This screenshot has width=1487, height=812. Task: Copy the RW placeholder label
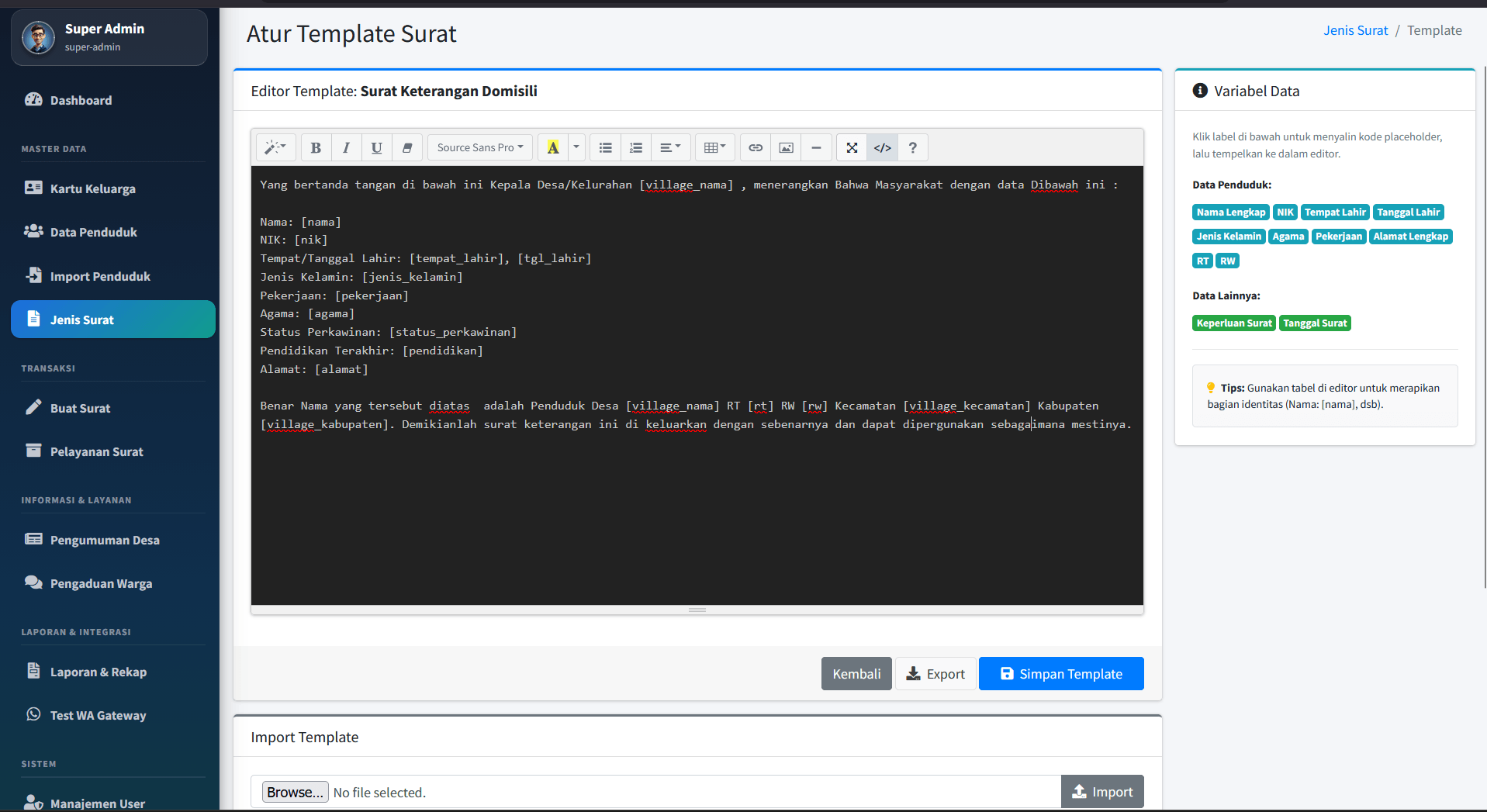[x=1227, y=261]
